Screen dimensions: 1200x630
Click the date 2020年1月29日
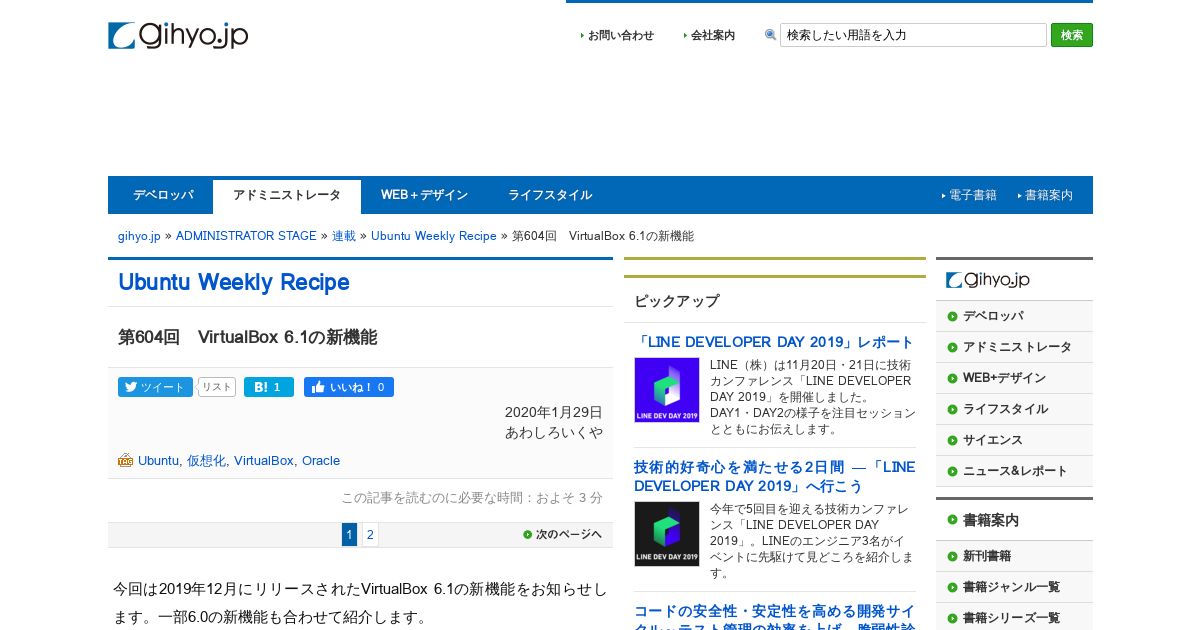[554, 412]
